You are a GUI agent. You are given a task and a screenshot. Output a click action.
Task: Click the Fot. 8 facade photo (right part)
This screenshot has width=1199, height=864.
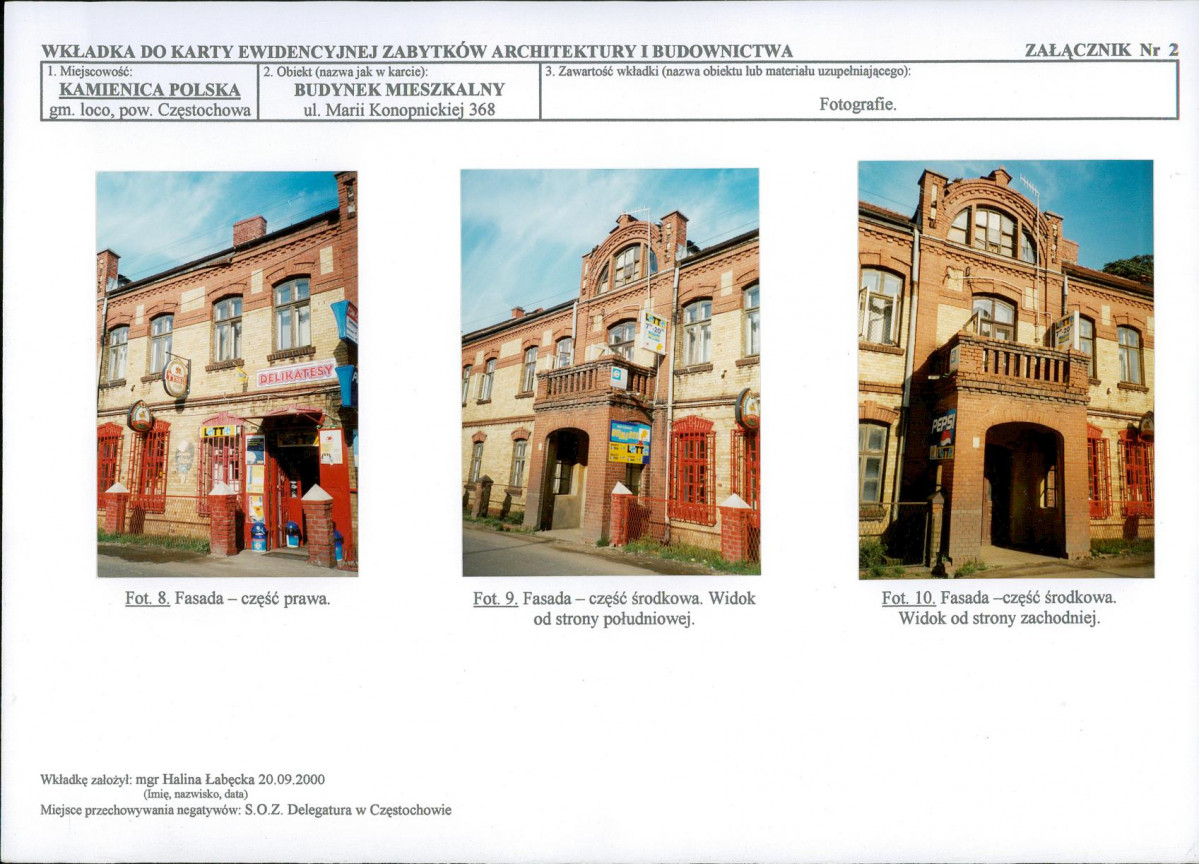[x=227, y=374]
